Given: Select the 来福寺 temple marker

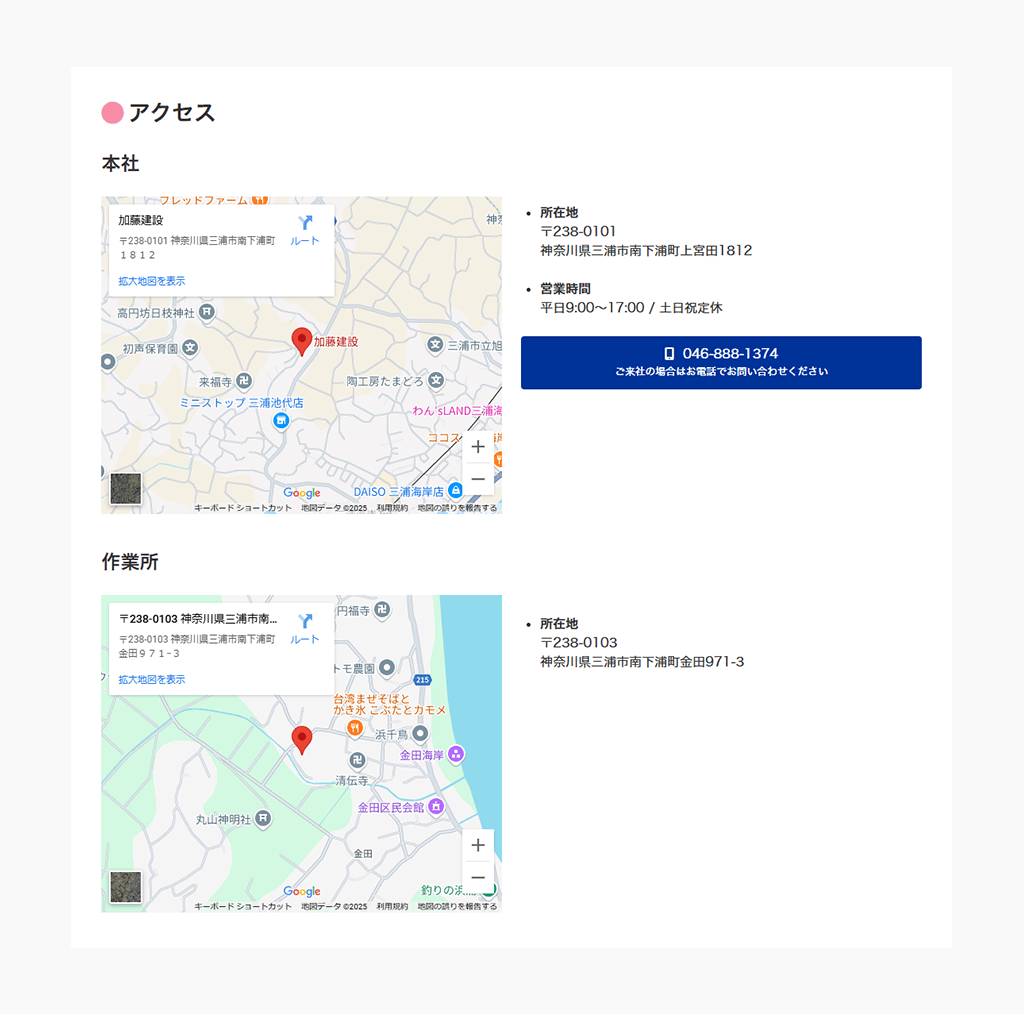Looking at the screenshot, I should [244, 380].
